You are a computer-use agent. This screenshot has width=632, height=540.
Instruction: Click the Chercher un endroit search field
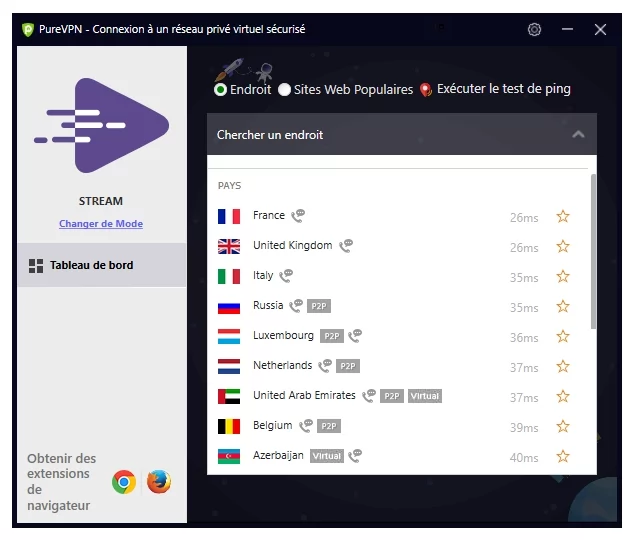tap(401, 135)
